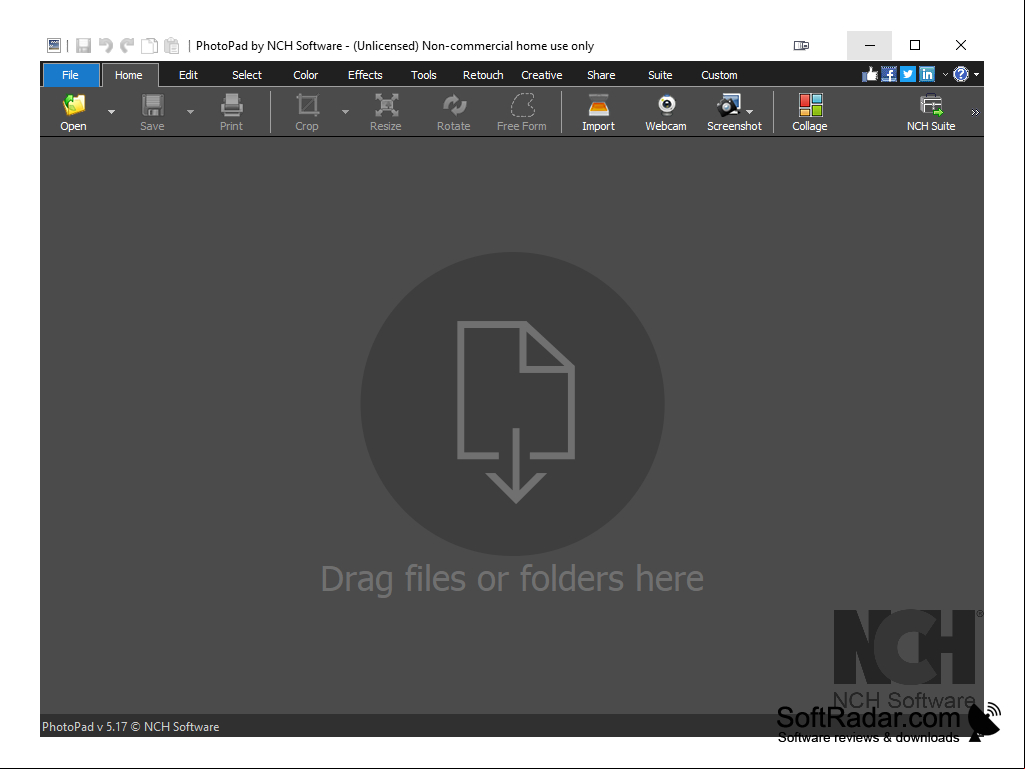Click 'Drag files or folders here' text
The height and width of the screenshot is (769, 1025).
coord(512,579)
